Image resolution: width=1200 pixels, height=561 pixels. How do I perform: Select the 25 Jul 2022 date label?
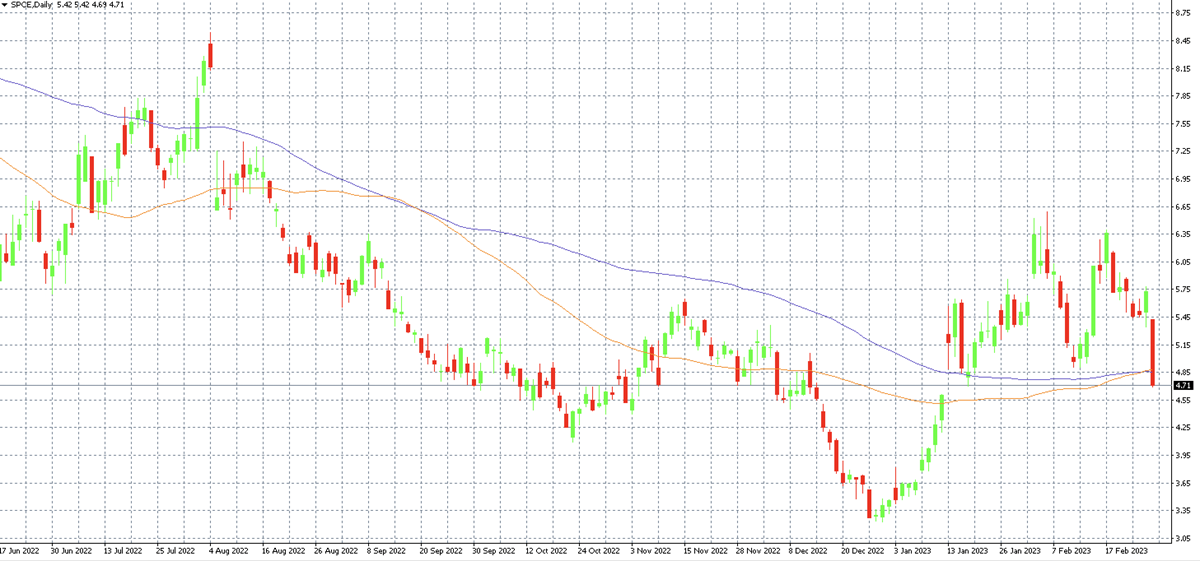coord(174,550)
